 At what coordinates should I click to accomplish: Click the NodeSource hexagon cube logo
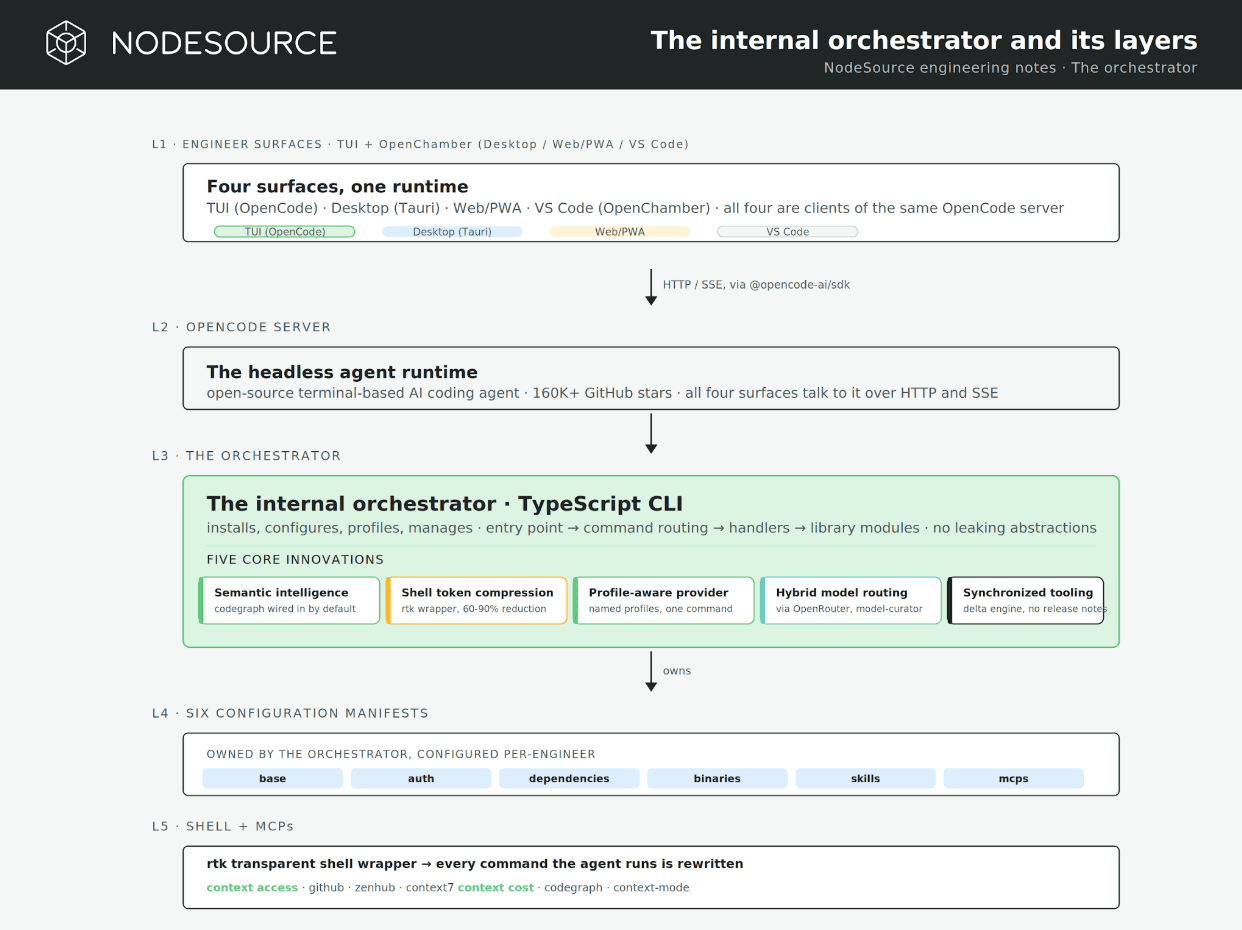(67, 43)
